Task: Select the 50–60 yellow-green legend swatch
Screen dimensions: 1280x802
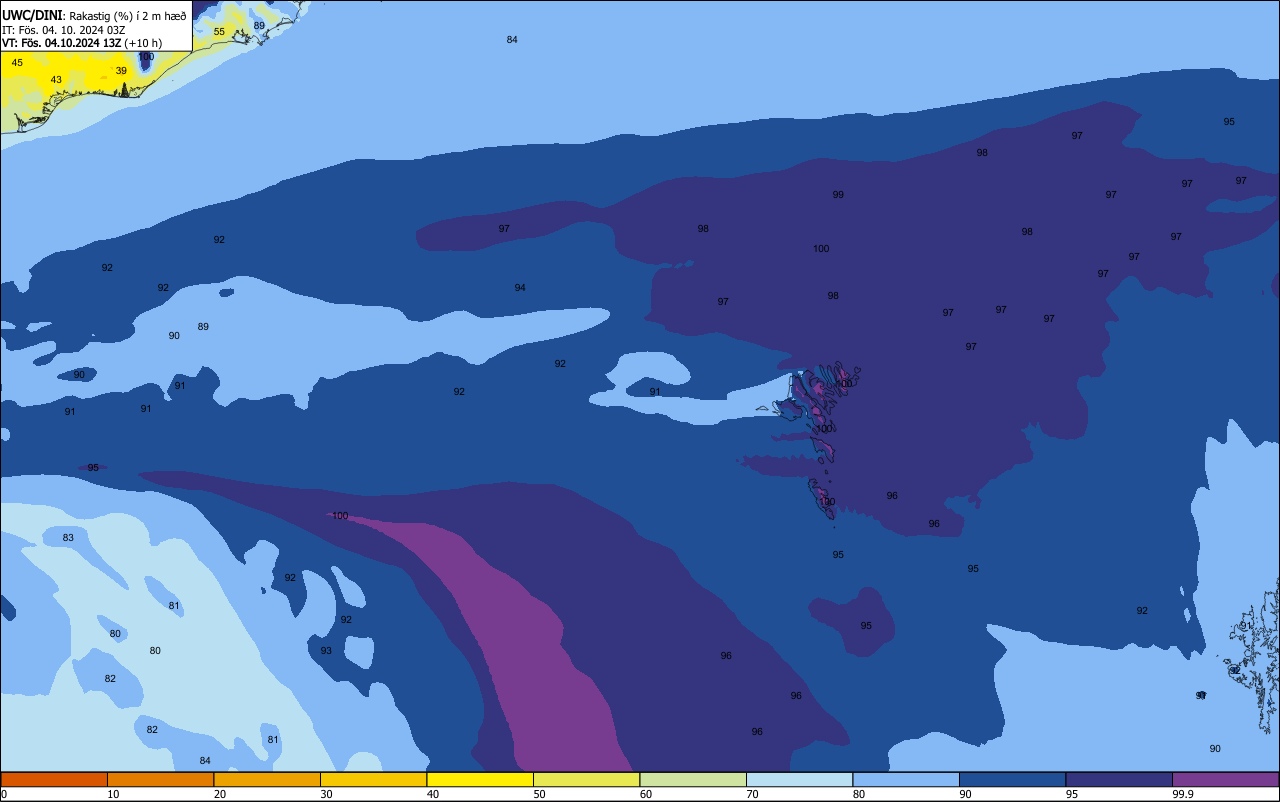Action: tap(586, 779)
